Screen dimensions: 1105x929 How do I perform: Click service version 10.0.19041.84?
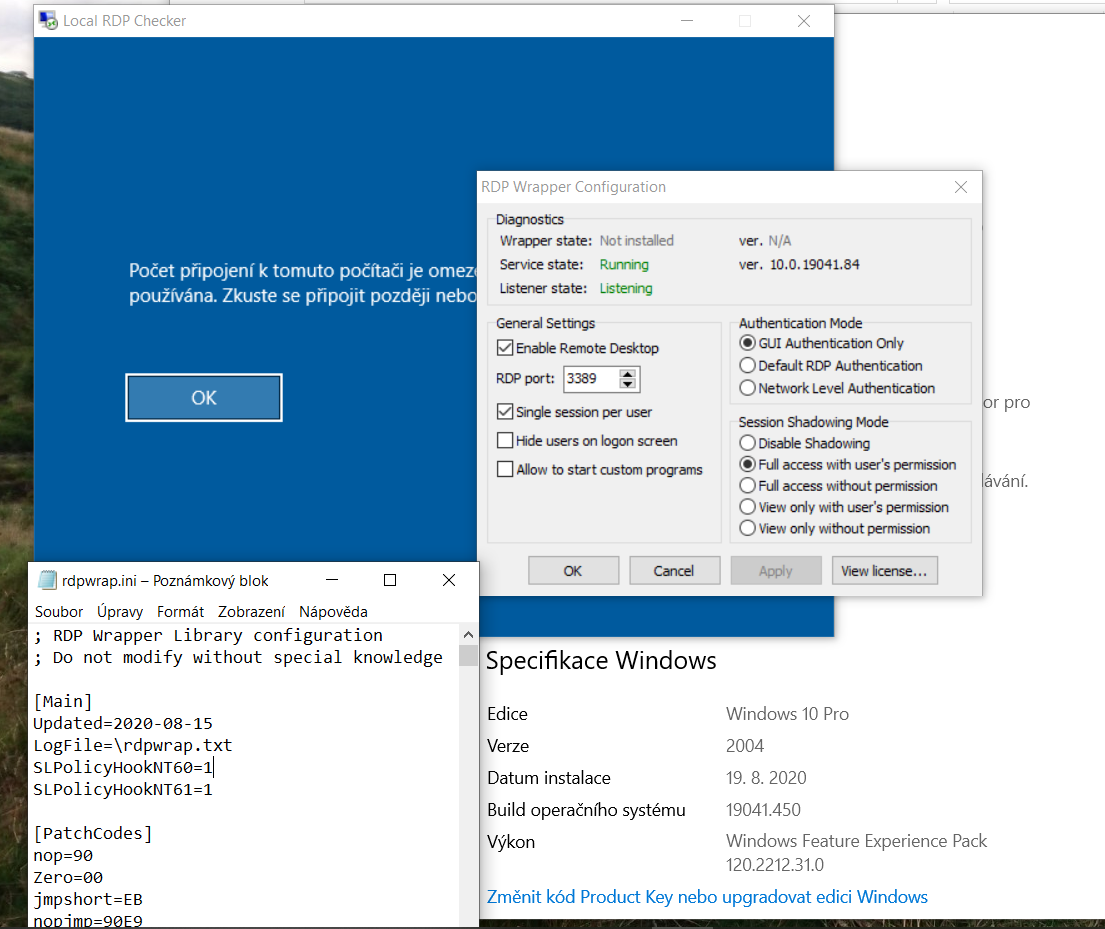tap(815, 264)
